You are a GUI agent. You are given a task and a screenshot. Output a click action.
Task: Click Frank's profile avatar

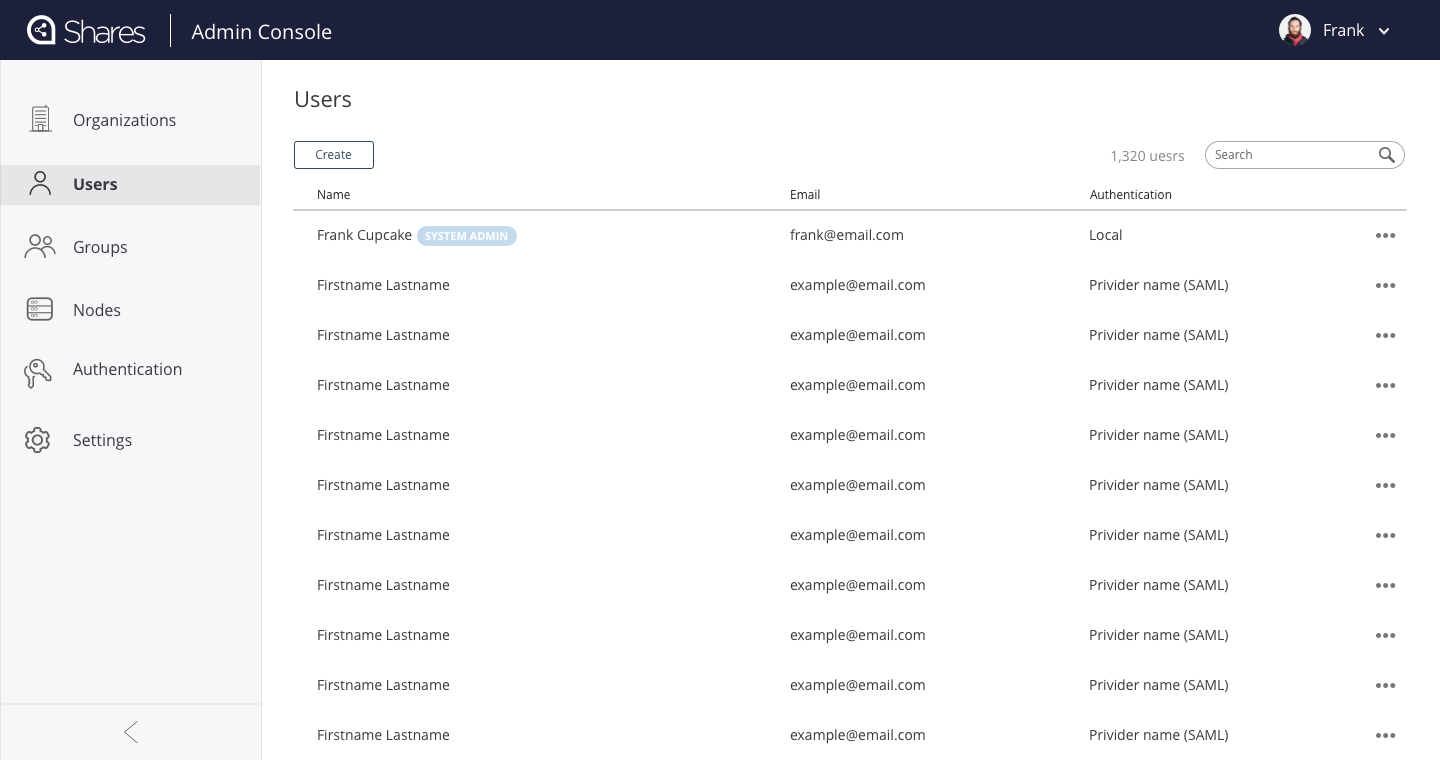coord(1295,30)
